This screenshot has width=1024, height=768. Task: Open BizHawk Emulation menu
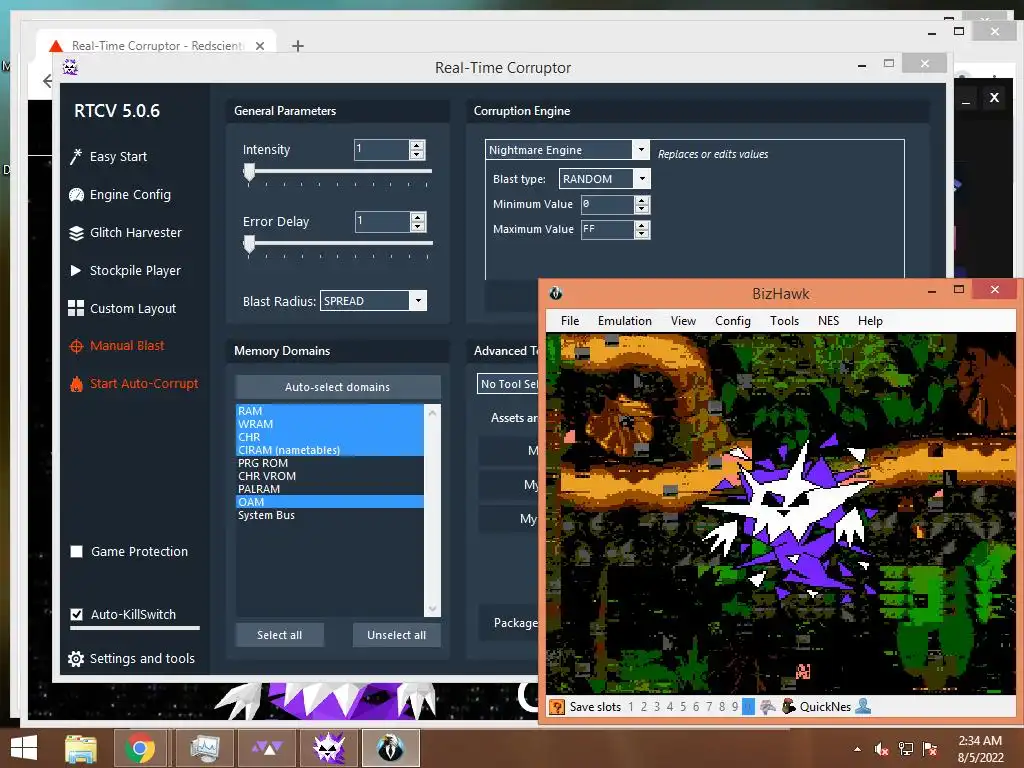coord(624,321)
